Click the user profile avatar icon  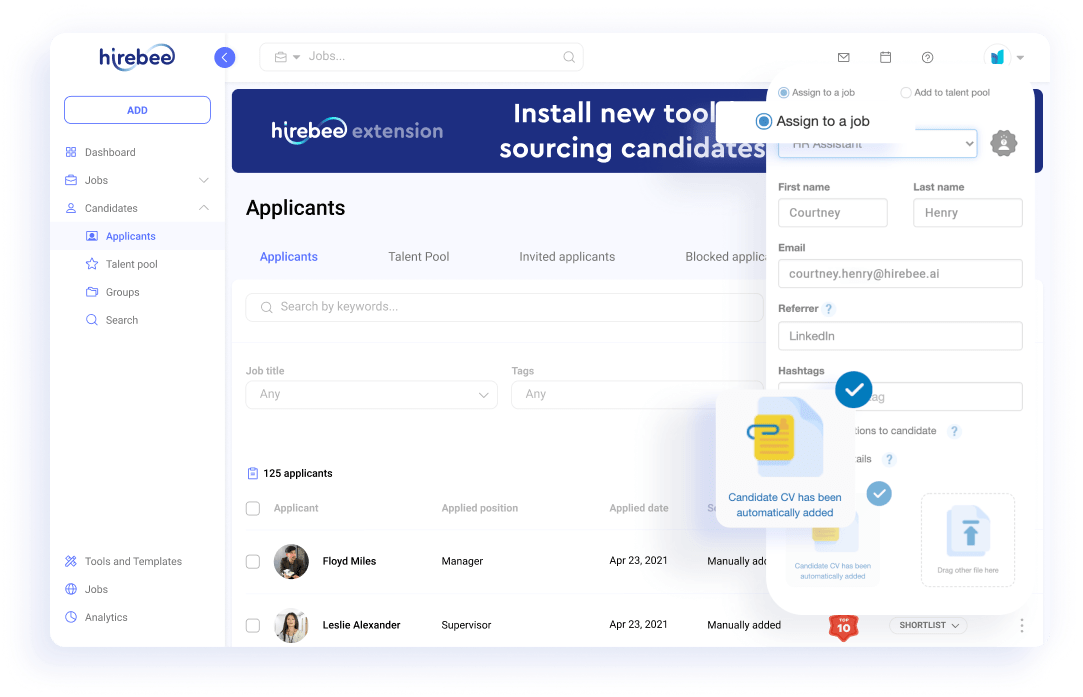(x=997, y=57)
